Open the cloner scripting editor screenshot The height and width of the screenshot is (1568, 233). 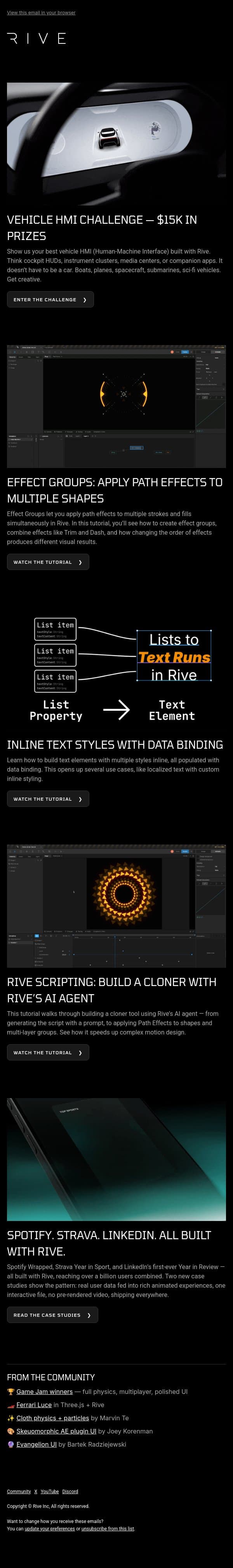pyautogui.click(x=116, y=906)
